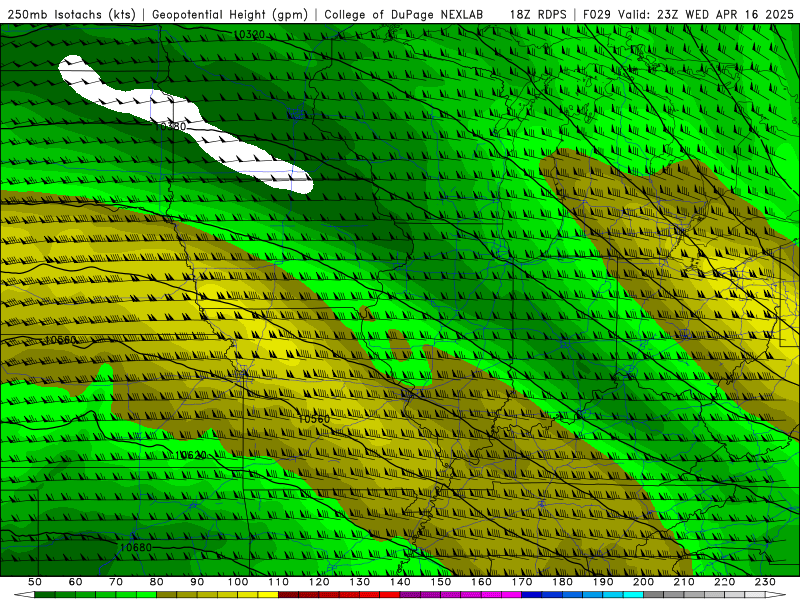Click the 10380 height contour label
Viewport: 800px width, 600px height.
pyautogui.click(x=170, y=126)
